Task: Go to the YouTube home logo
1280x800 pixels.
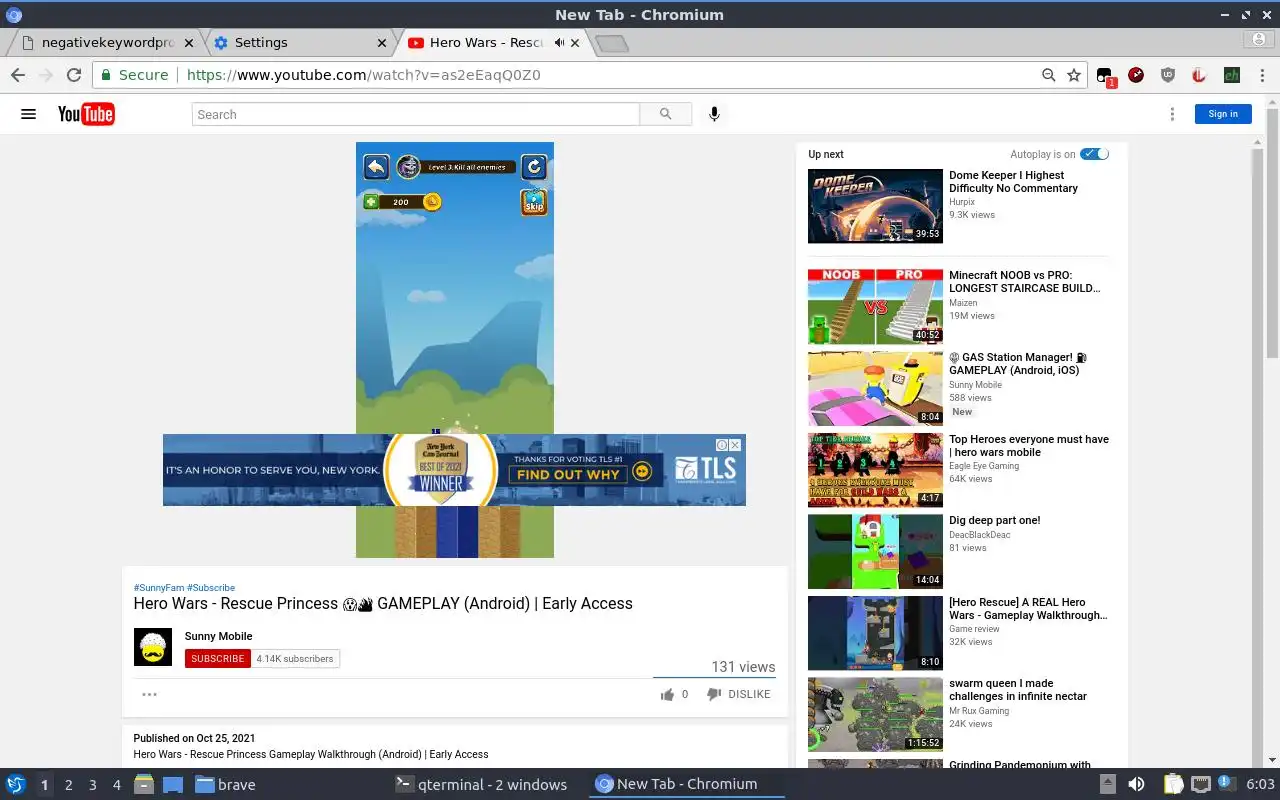Action: (x=86, y=114)
